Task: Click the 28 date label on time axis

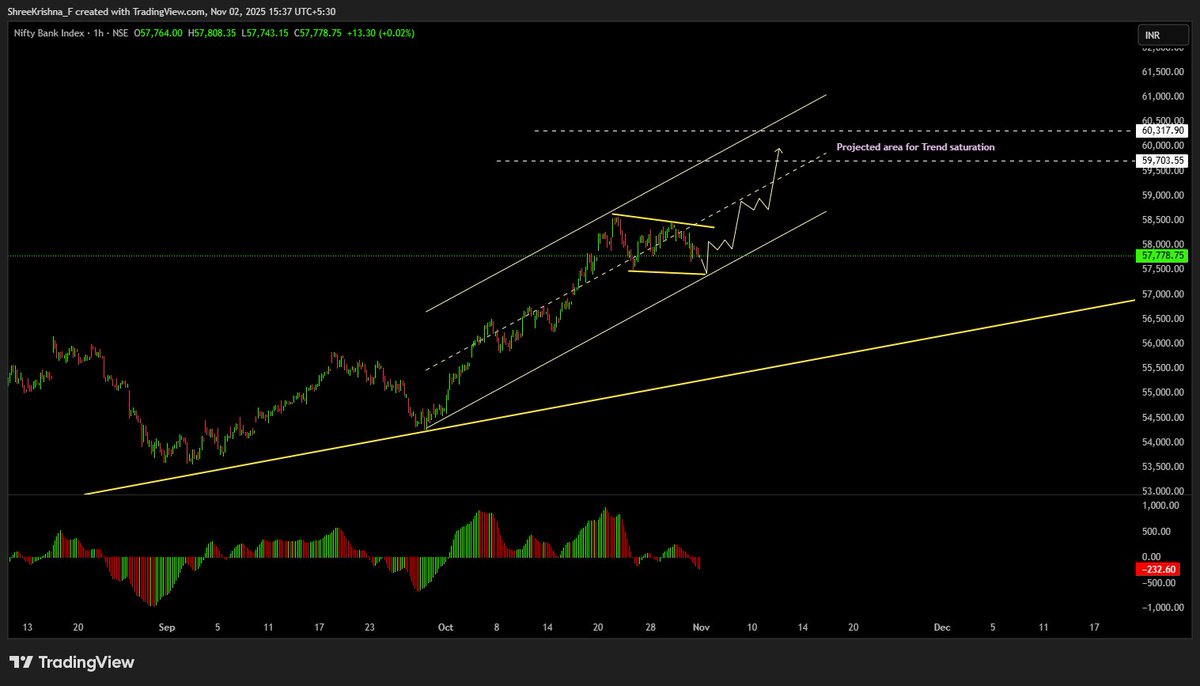Action: (x=650, y=627)
